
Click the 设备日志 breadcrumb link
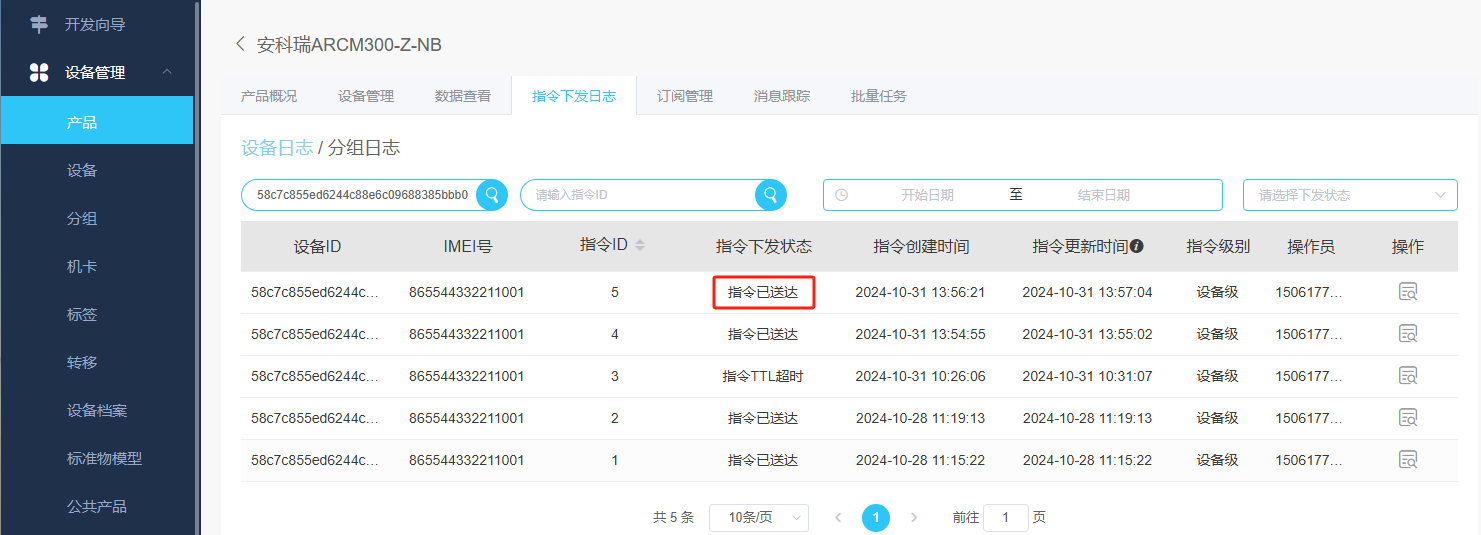coord(276,148)
